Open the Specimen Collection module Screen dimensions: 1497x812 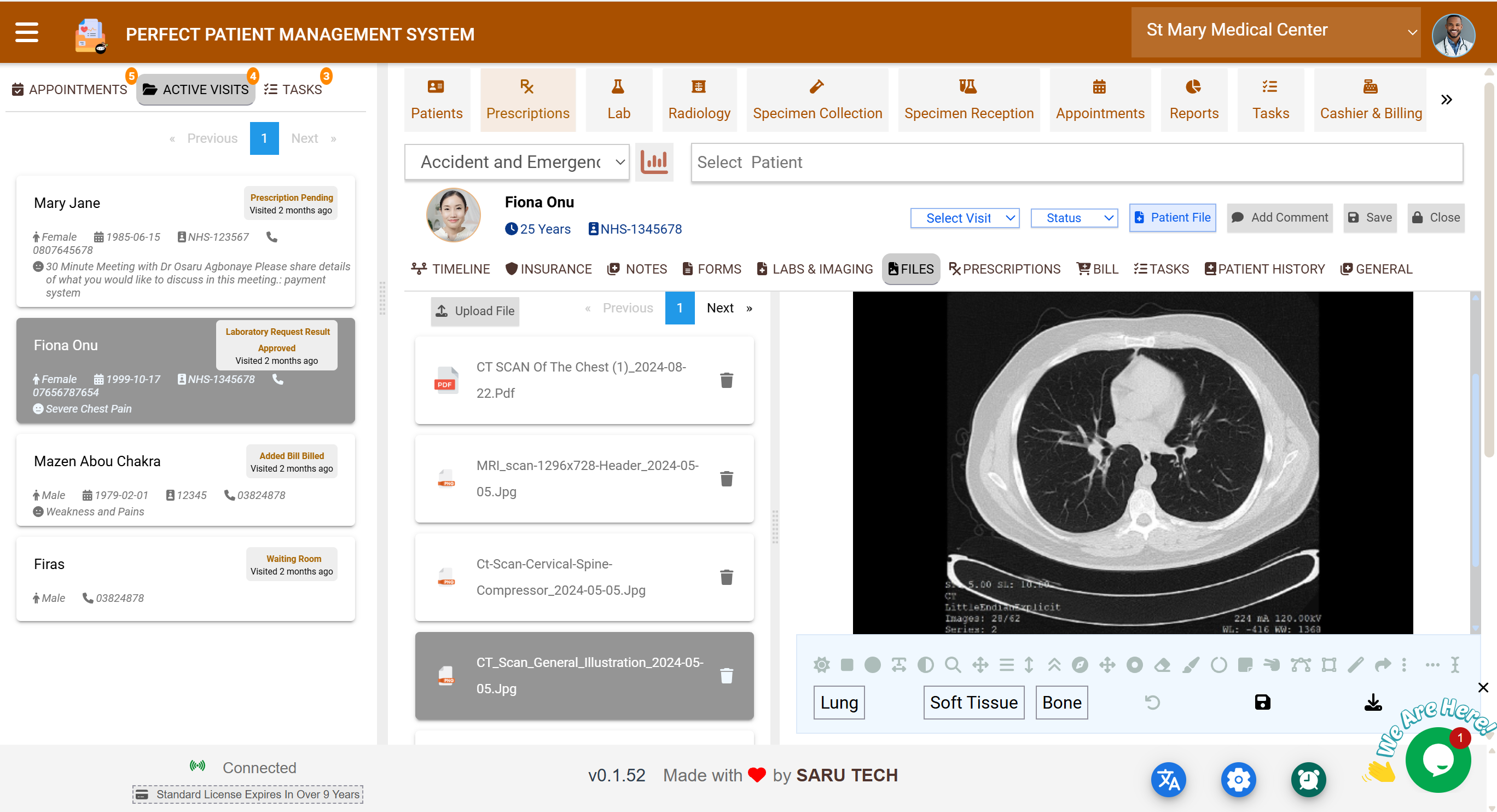[817, 100]
